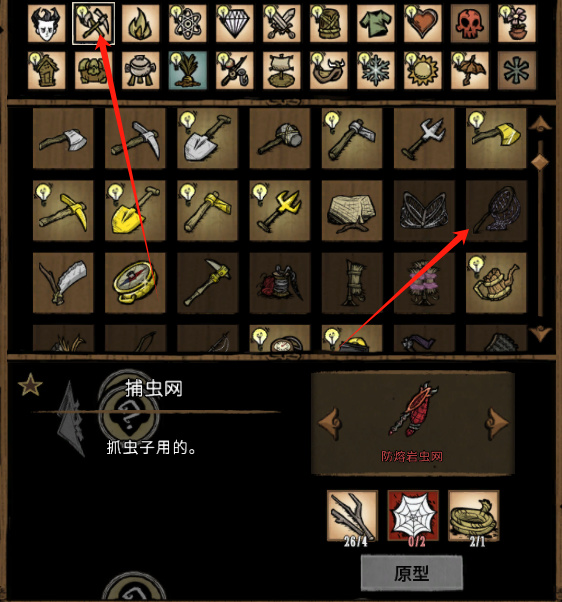The width and height of the screenshot is (562, 602).
Task: Select the compass recipe
Action: 135,283
